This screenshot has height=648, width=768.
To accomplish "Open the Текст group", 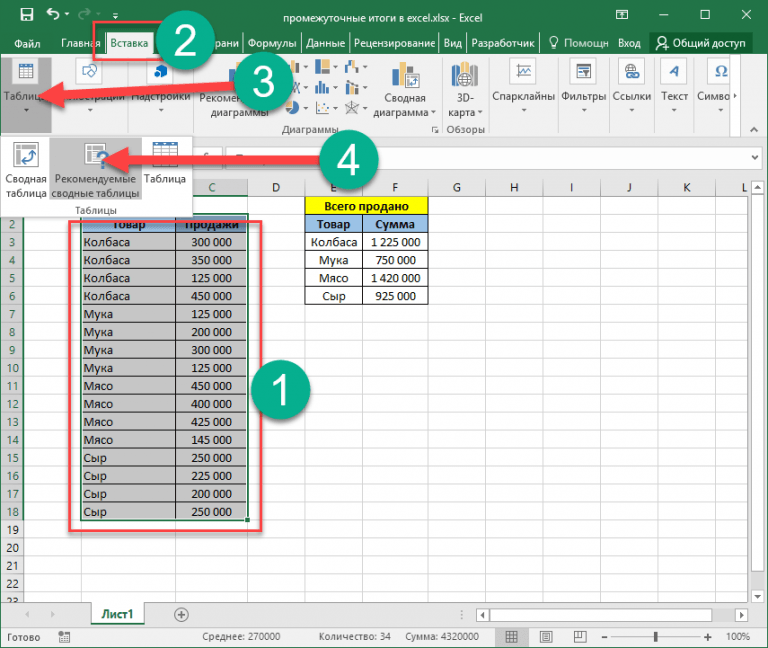I will pyautogui.click(x=674, y=88).
